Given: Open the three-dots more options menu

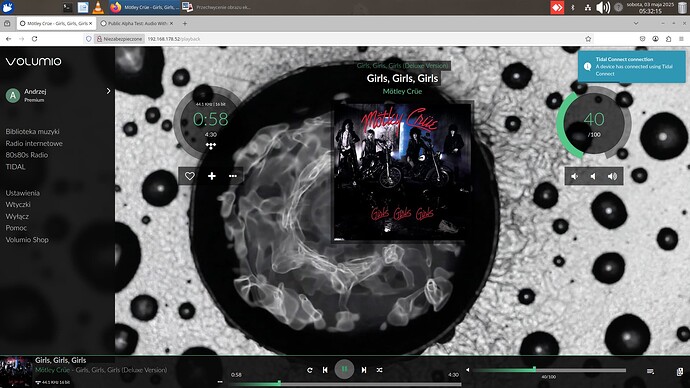Looking at the screenshot, I should click(233, 176).
